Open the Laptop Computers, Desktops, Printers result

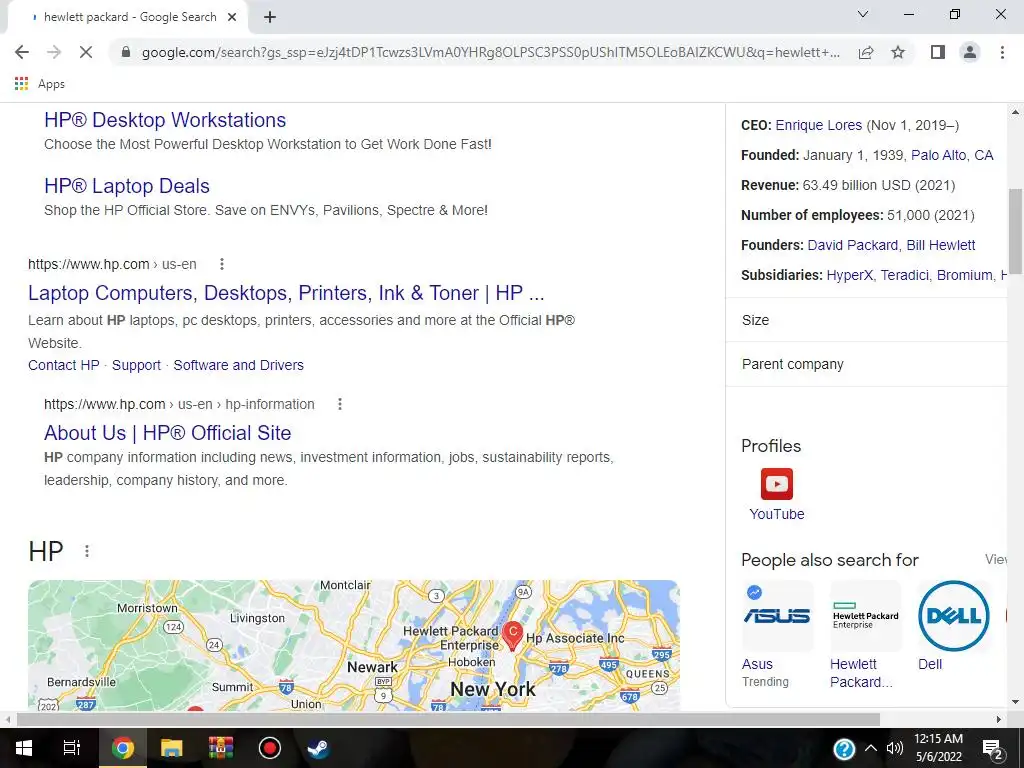coord(286,293)
